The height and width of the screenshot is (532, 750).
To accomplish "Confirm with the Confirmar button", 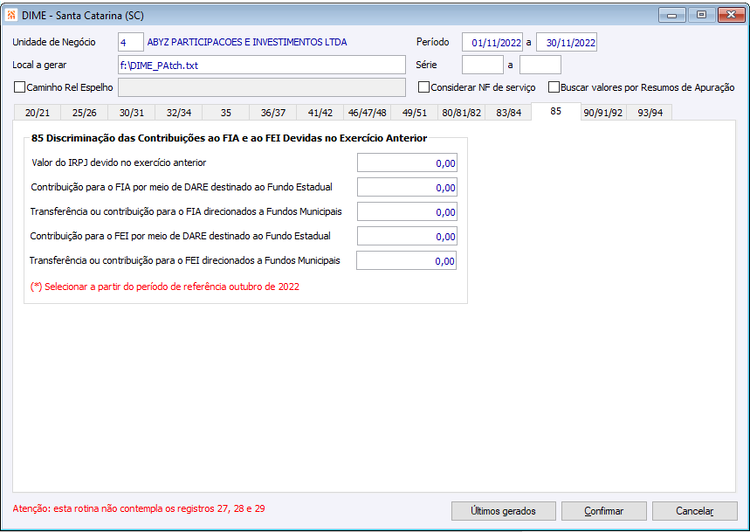I will tap(604, 511).
